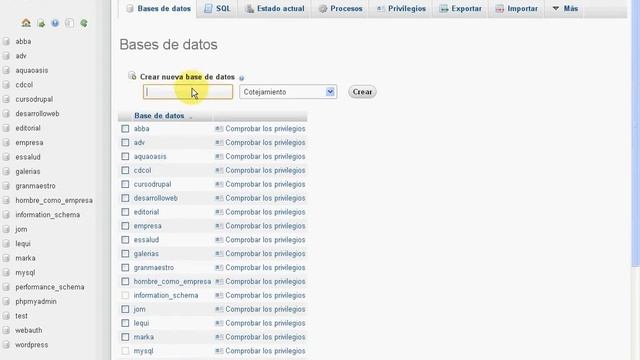The height and width of the screenshot is (360, 640).
Task: Click privileges icon in the marka row
Action: click(219, 337)
